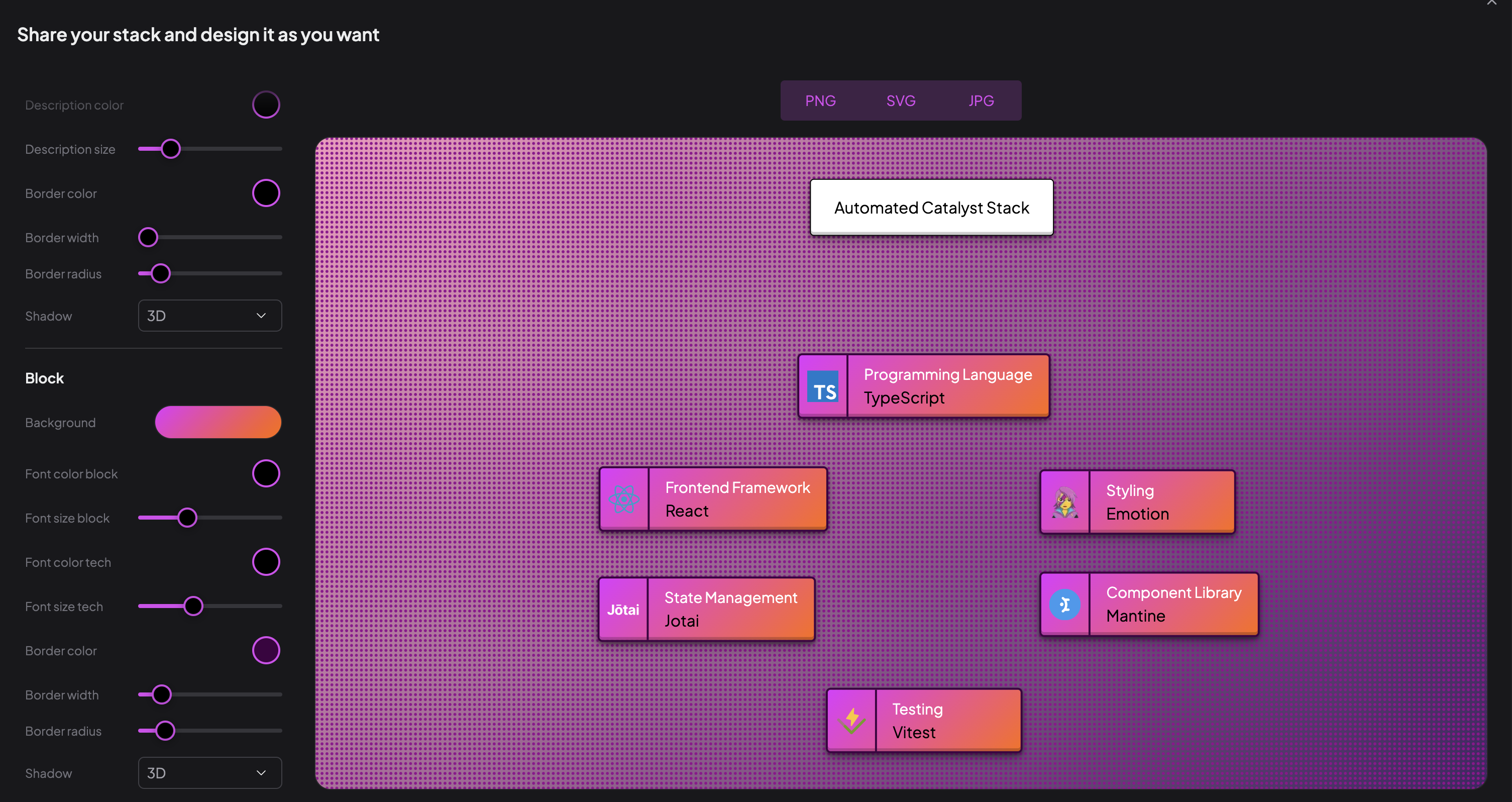Open the Shadow dropdown in the top section

209,315
